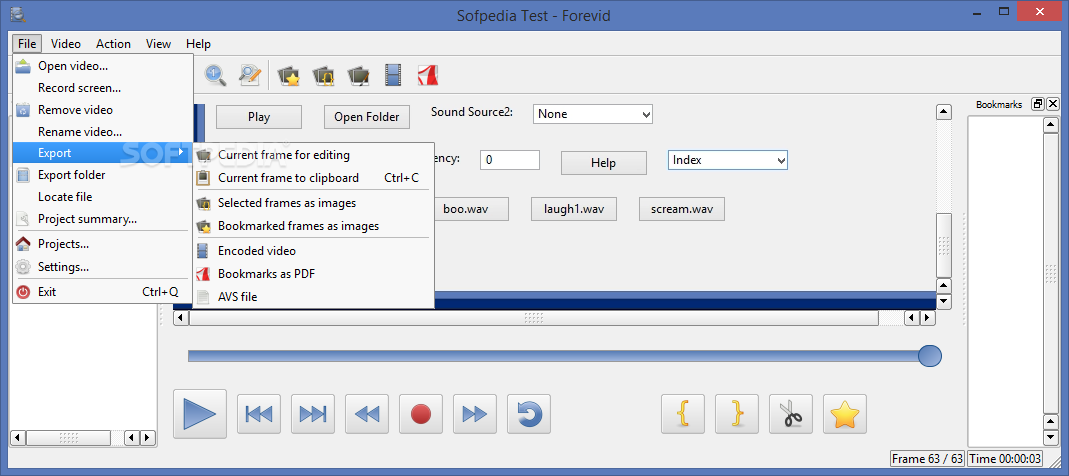Choose Bookmarked frames as images
Image resolution: width=1069 pixels, height=476 pixels.
(313, 226)
